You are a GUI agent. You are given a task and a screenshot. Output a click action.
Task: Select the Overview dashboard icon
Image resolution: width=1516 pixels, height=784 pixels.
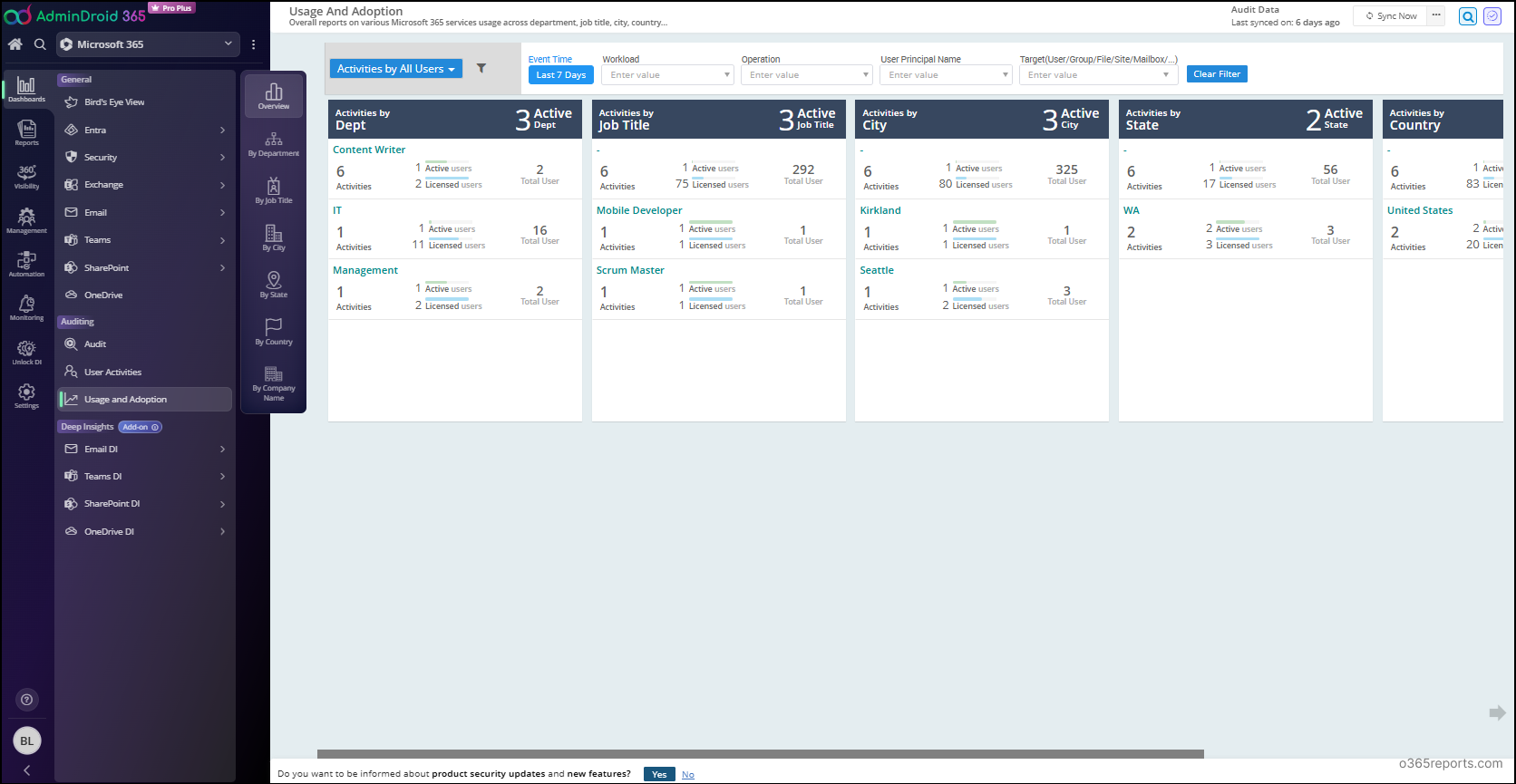coord(274,95)
